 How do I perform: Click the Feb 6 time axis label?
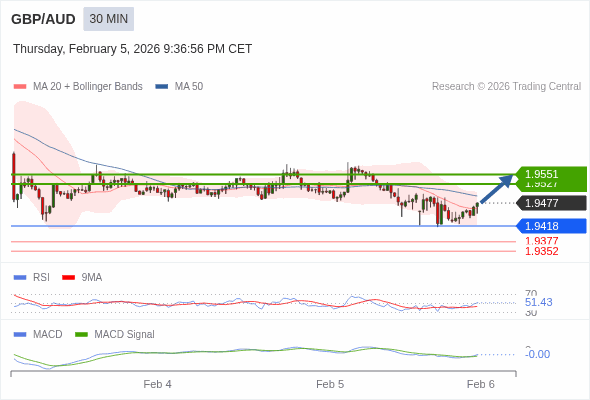coord(481,384)
